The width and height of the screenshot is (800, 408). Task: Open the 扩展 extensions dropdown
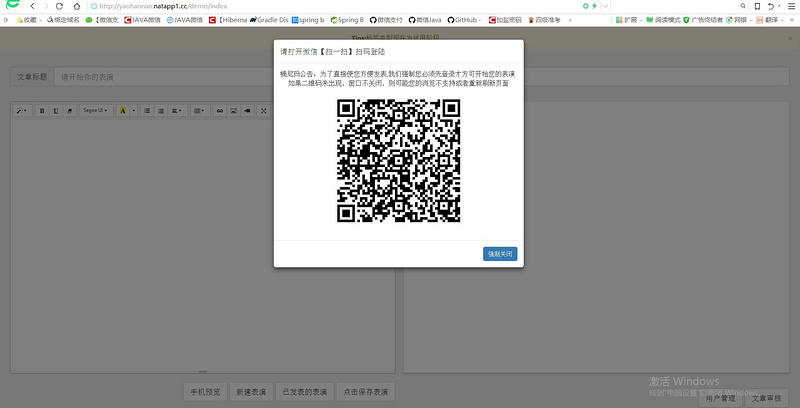point(629,20)
